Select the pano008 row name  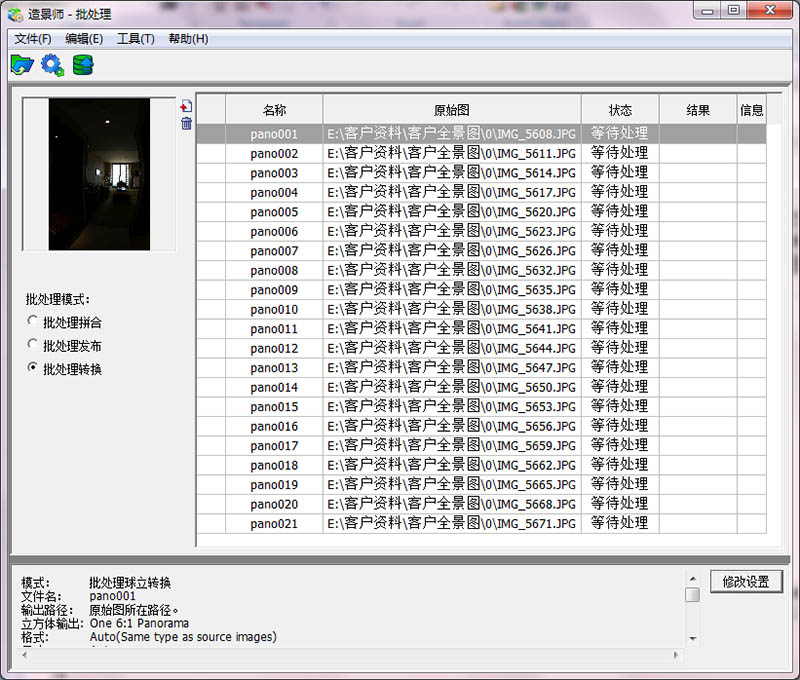click(x=274, y=270)
